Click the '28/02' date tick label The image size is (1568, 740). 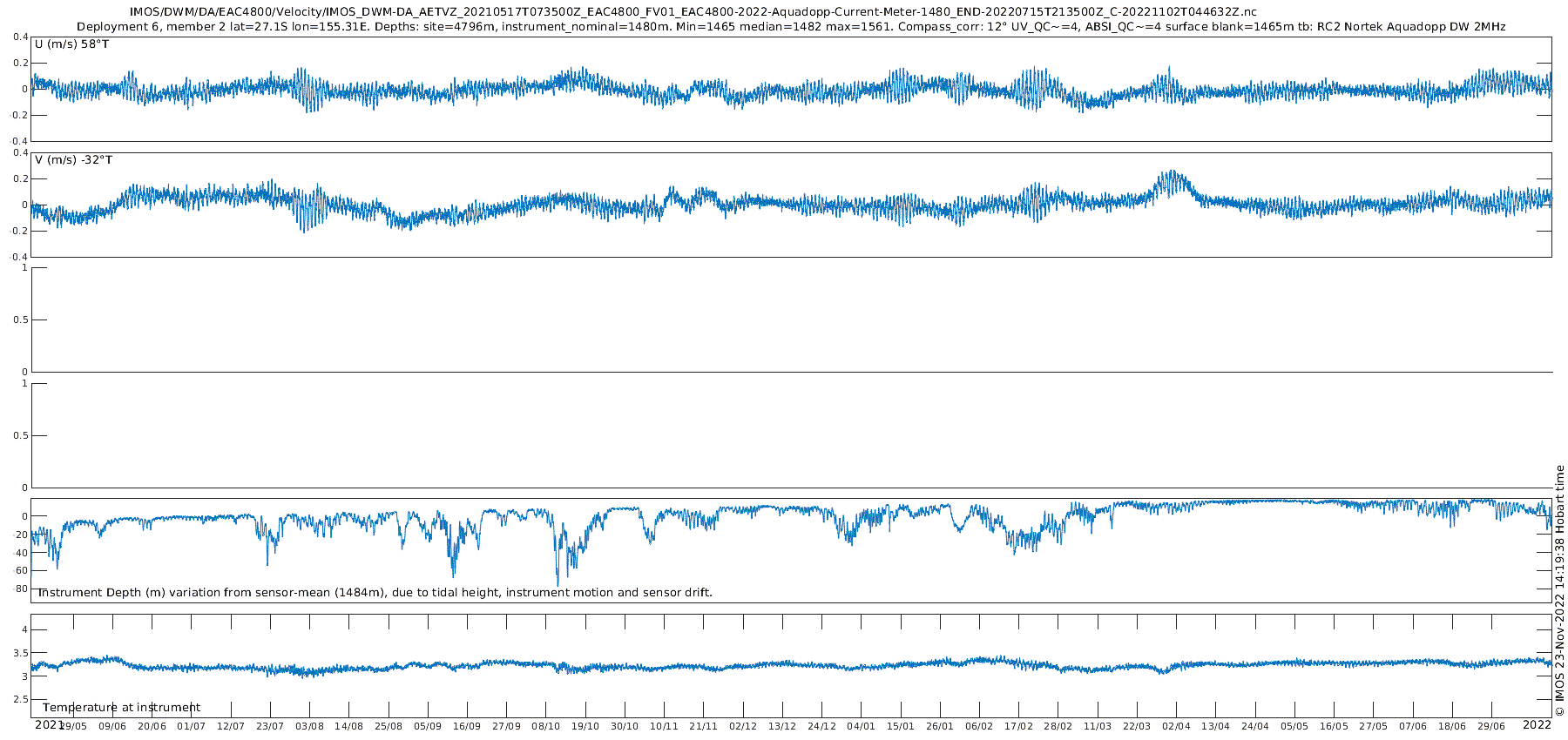coord(1058,726)
